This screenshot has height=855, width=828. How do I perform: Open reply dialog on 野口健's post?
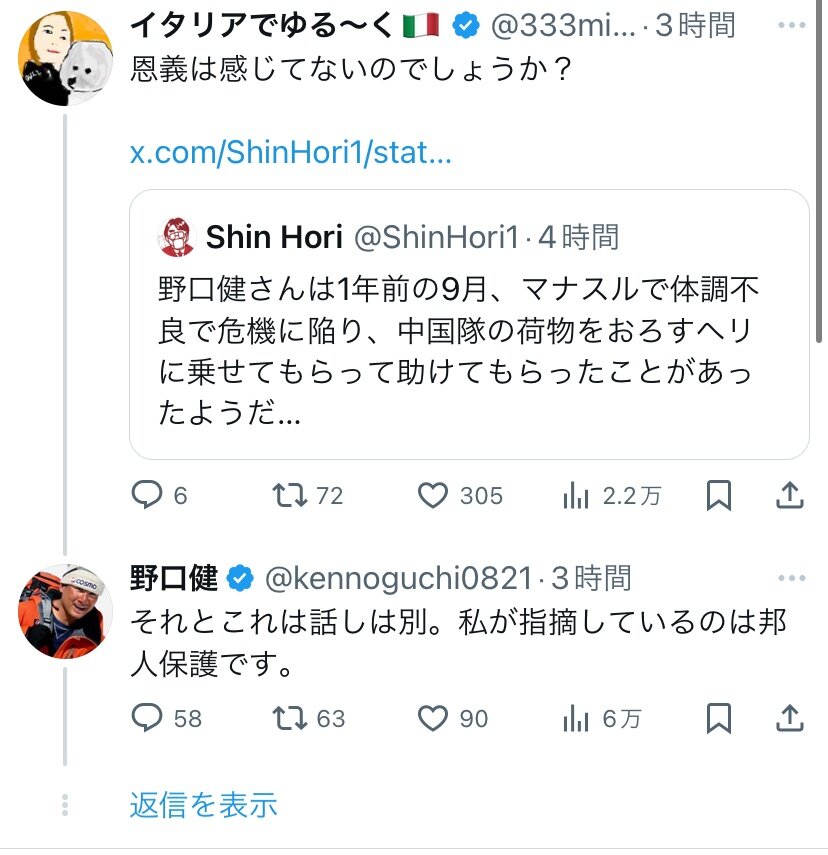pos(146,718)
